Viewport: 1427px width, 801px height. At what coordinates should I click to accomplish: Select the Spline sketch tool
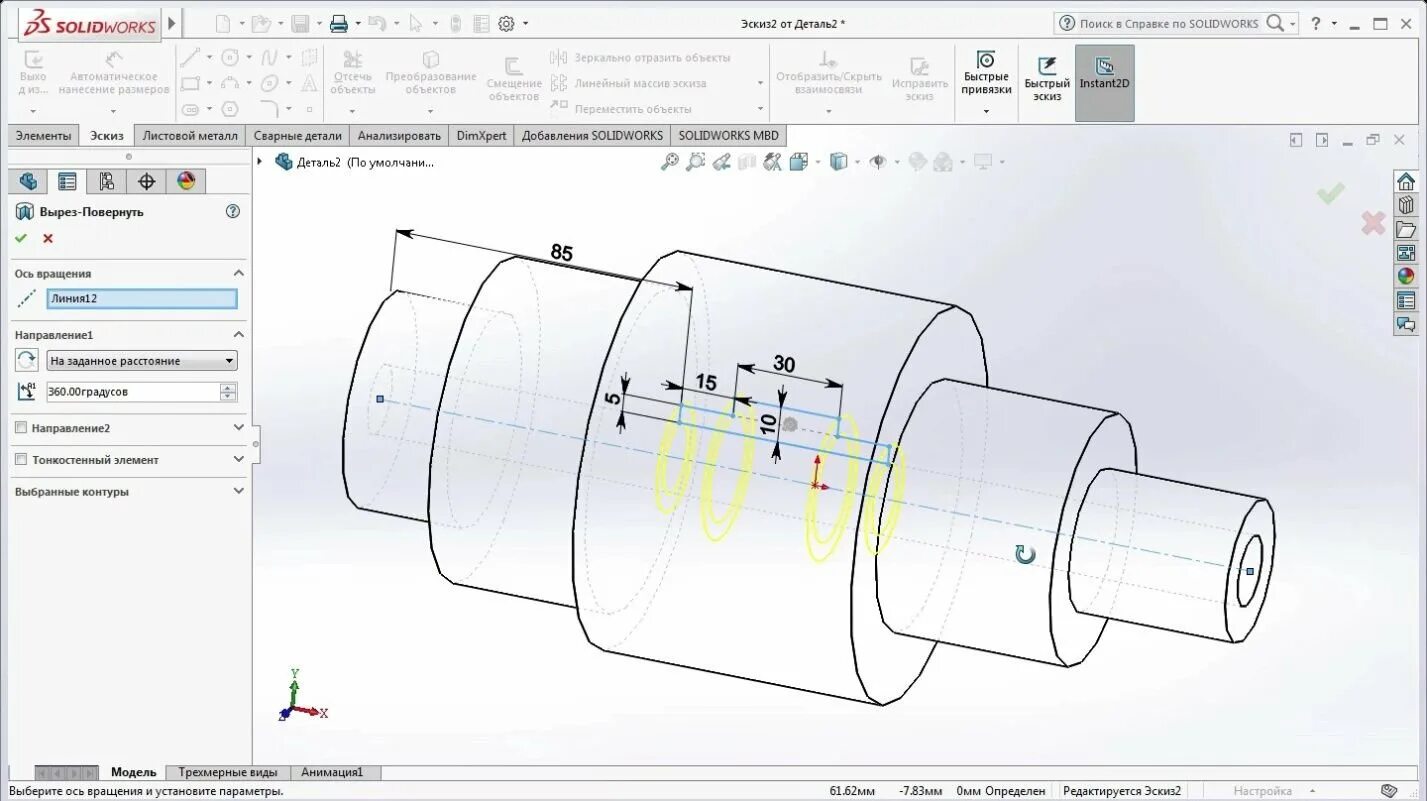point(269,57)
